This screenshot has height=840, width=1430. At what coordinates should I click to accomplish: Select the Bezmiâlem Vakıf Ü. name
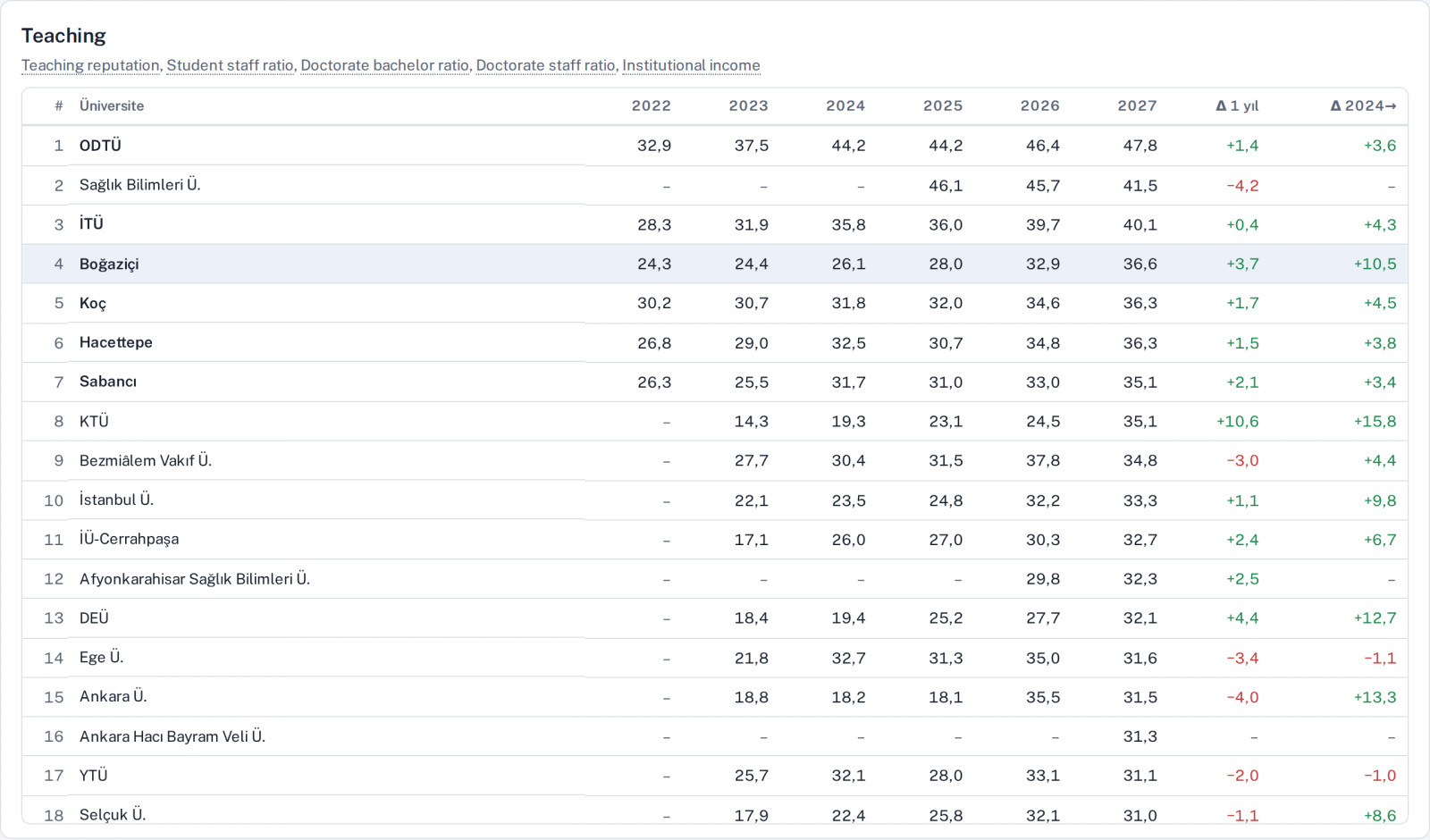click(x=146, y=460)
